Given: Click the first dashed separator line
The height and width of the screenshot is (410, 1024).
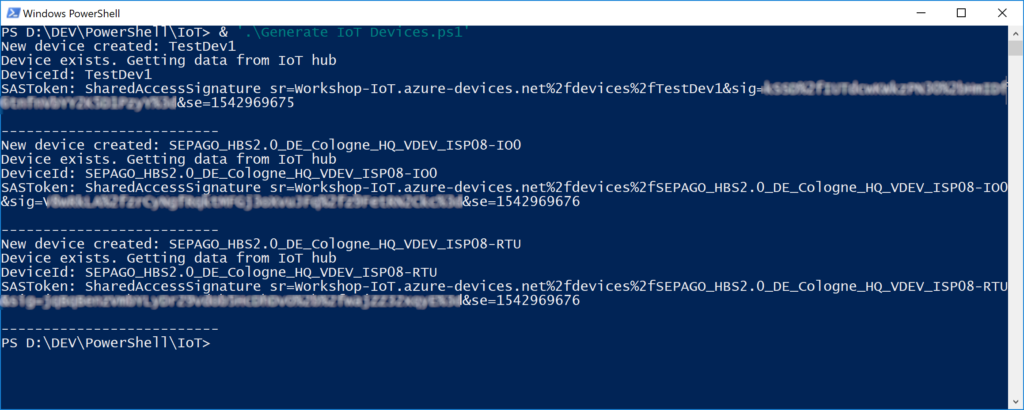Looking at the screenshot, I should tap(109, 131).
